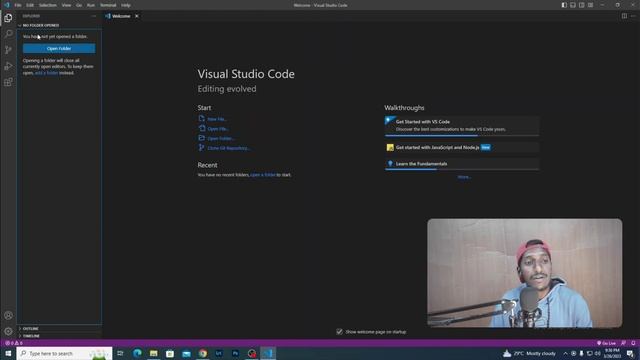Open Microsoft Edge from the taskbar

coord(137,353)
